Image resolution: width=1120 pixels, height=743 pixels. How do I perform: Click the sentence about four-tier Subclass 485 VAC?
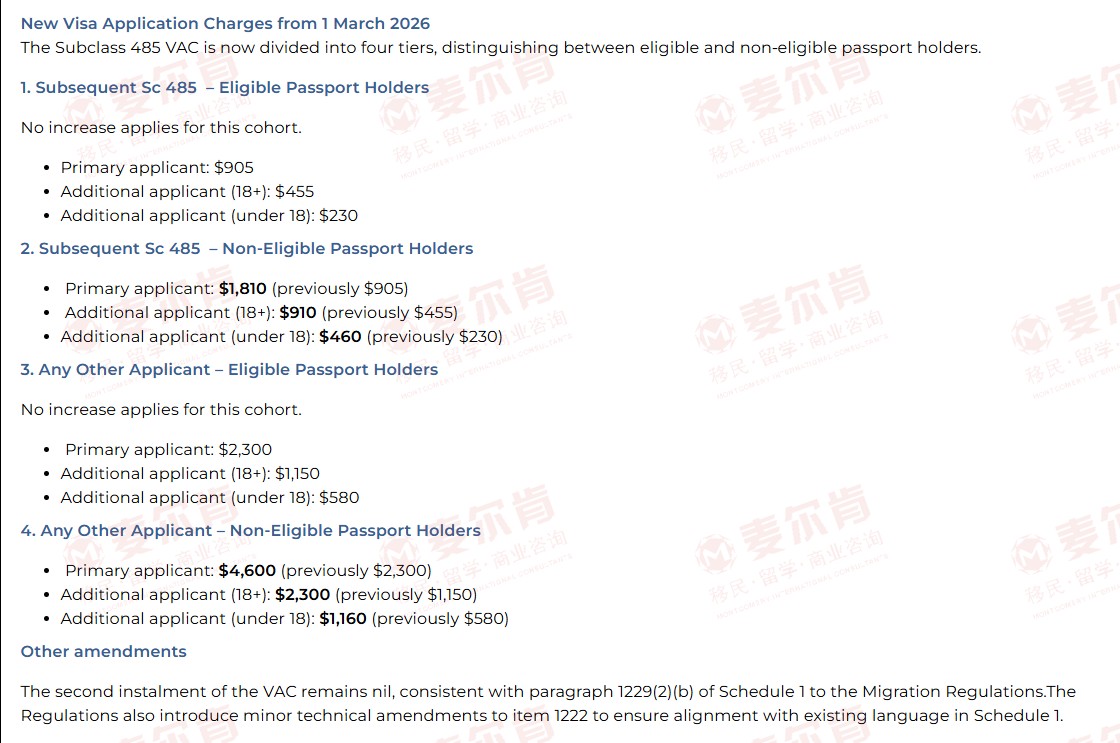coord(500,47)
